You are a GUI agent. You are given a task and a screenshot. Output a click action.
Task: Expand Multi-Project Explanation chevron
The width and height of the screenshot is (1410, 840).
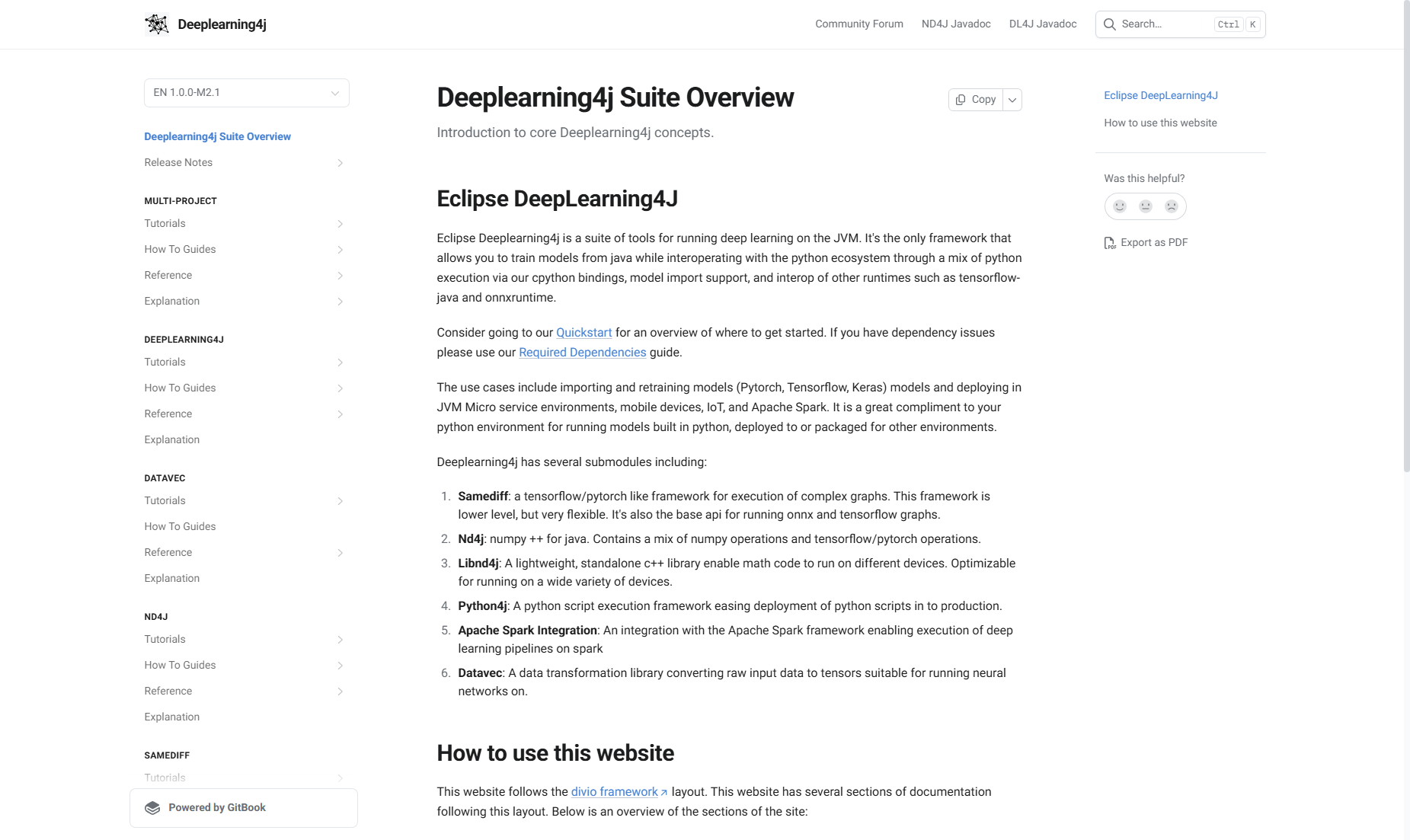point(340,302)
